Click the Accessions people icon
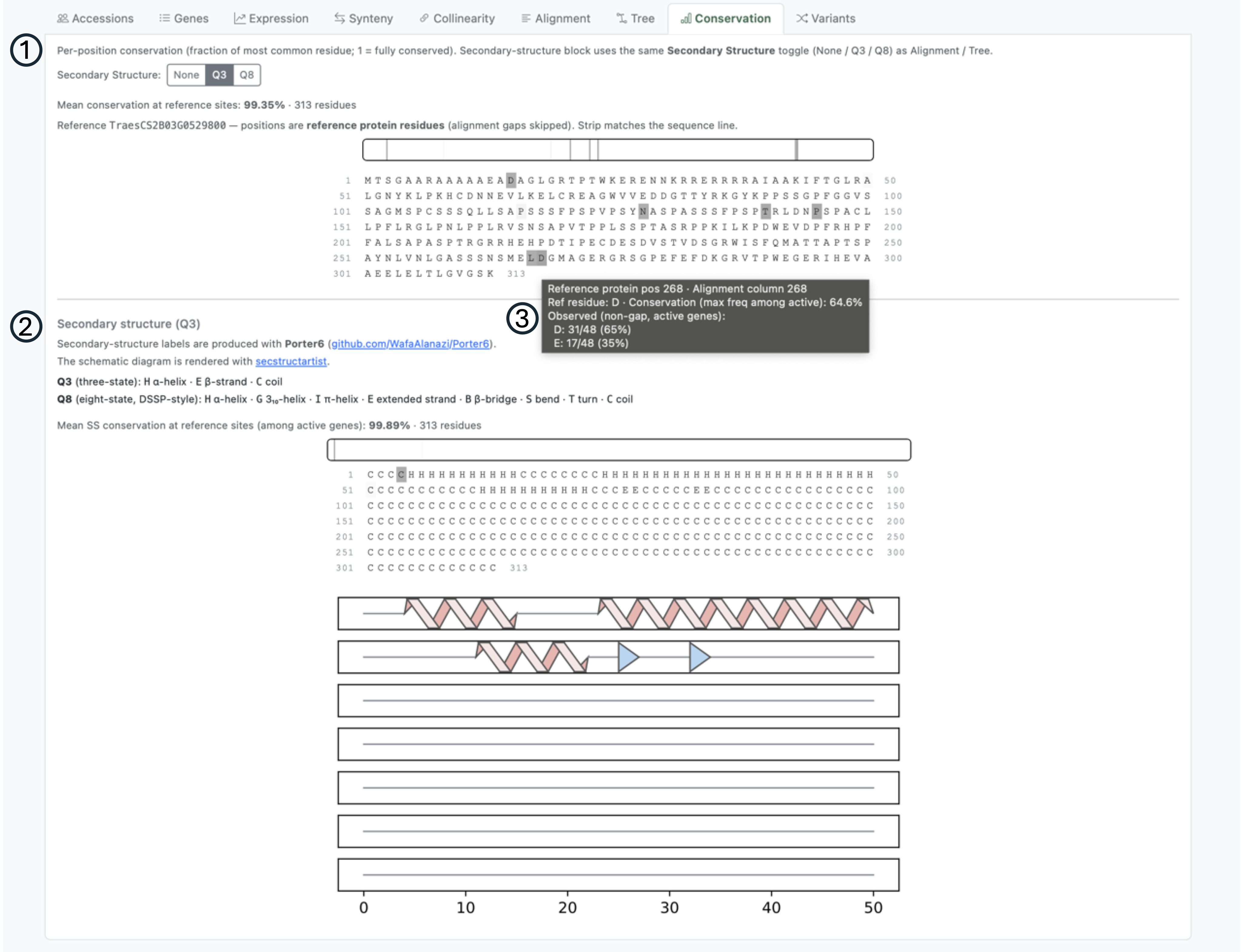 [x=62, y=19]
